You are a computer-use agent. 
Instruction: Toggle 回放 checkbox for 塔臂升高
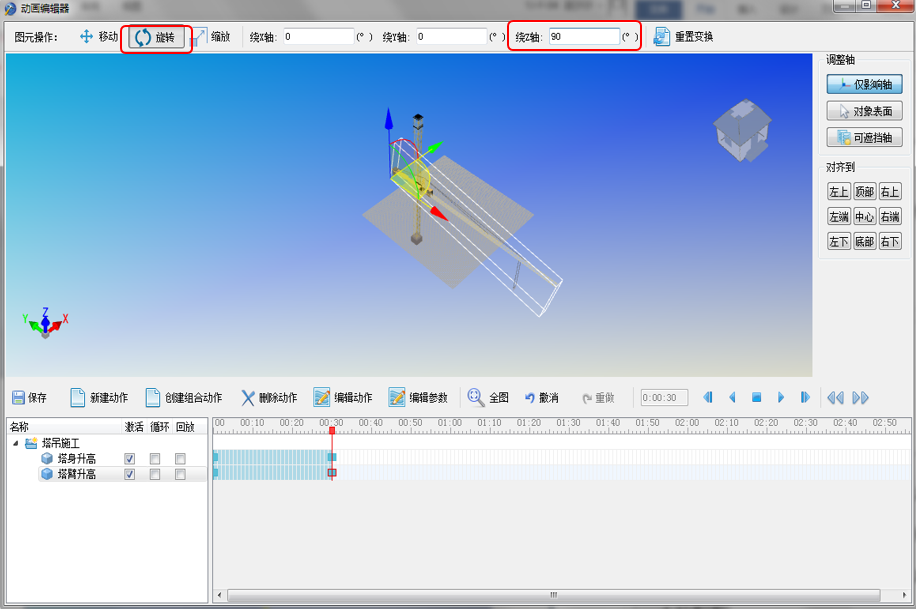click(181, 474)
